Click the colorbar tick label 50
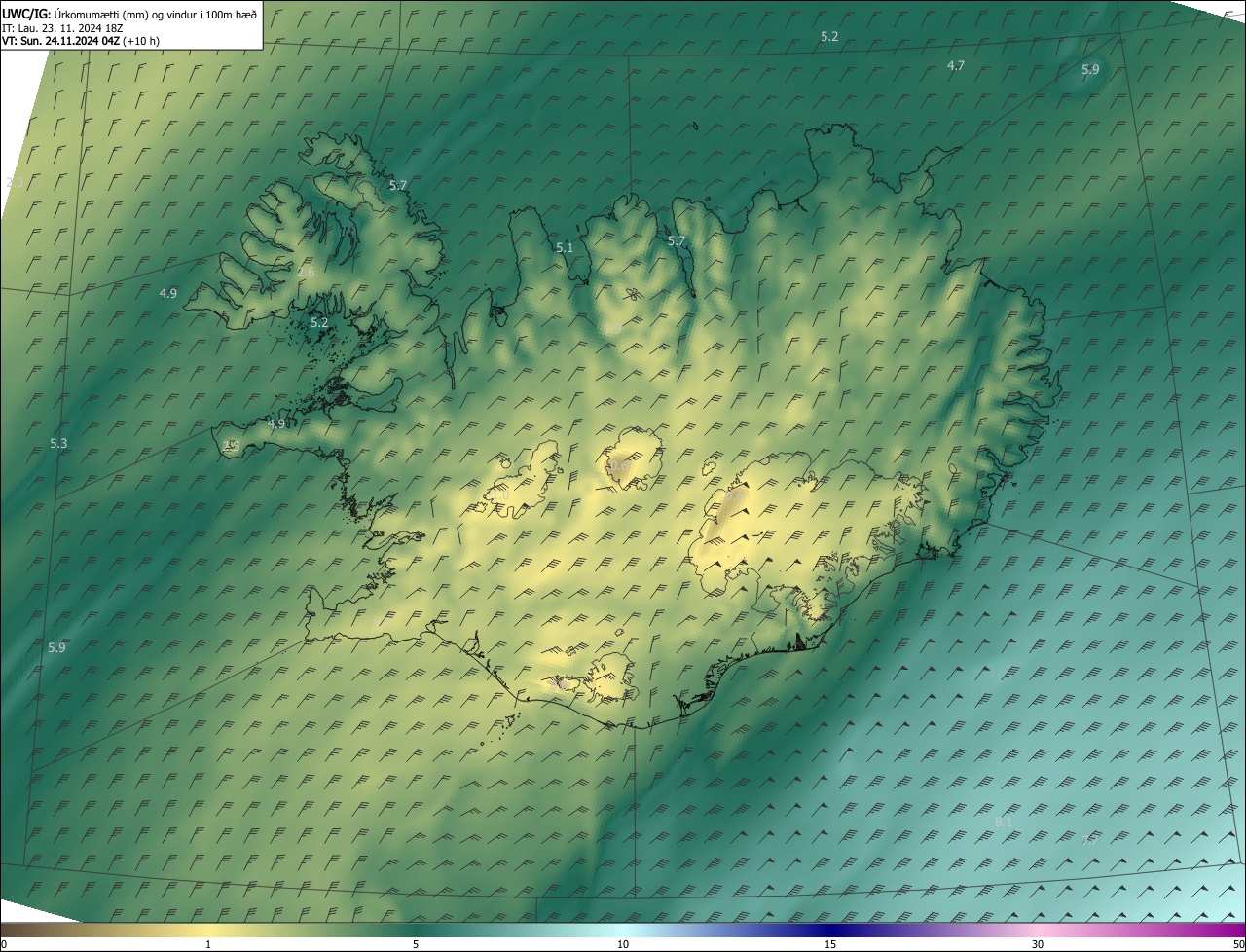This screenshot has height=952, width=1246. click(1238, 944)
